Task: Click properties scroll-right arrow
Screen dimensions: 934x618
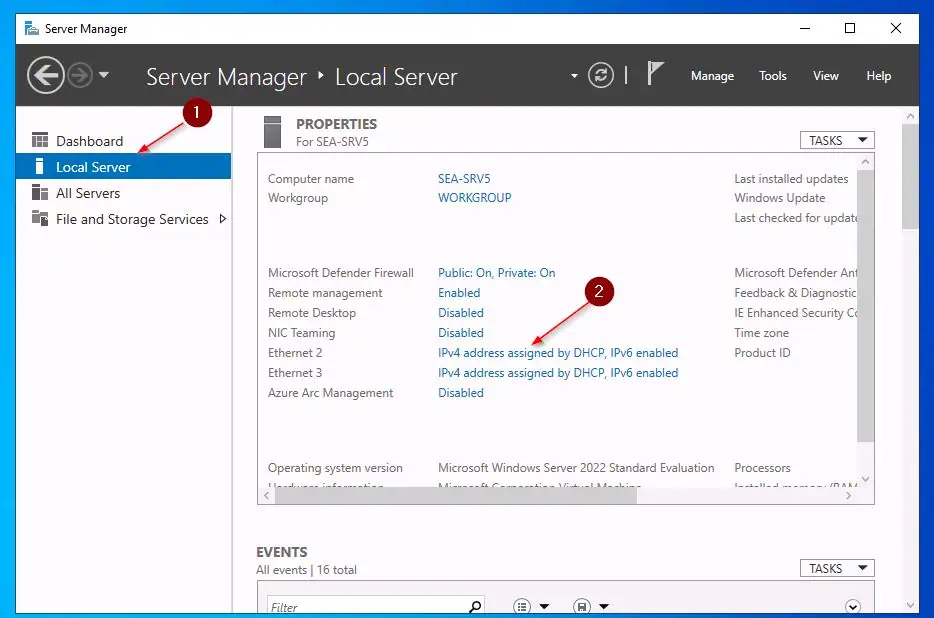Action: click(848, 496)
